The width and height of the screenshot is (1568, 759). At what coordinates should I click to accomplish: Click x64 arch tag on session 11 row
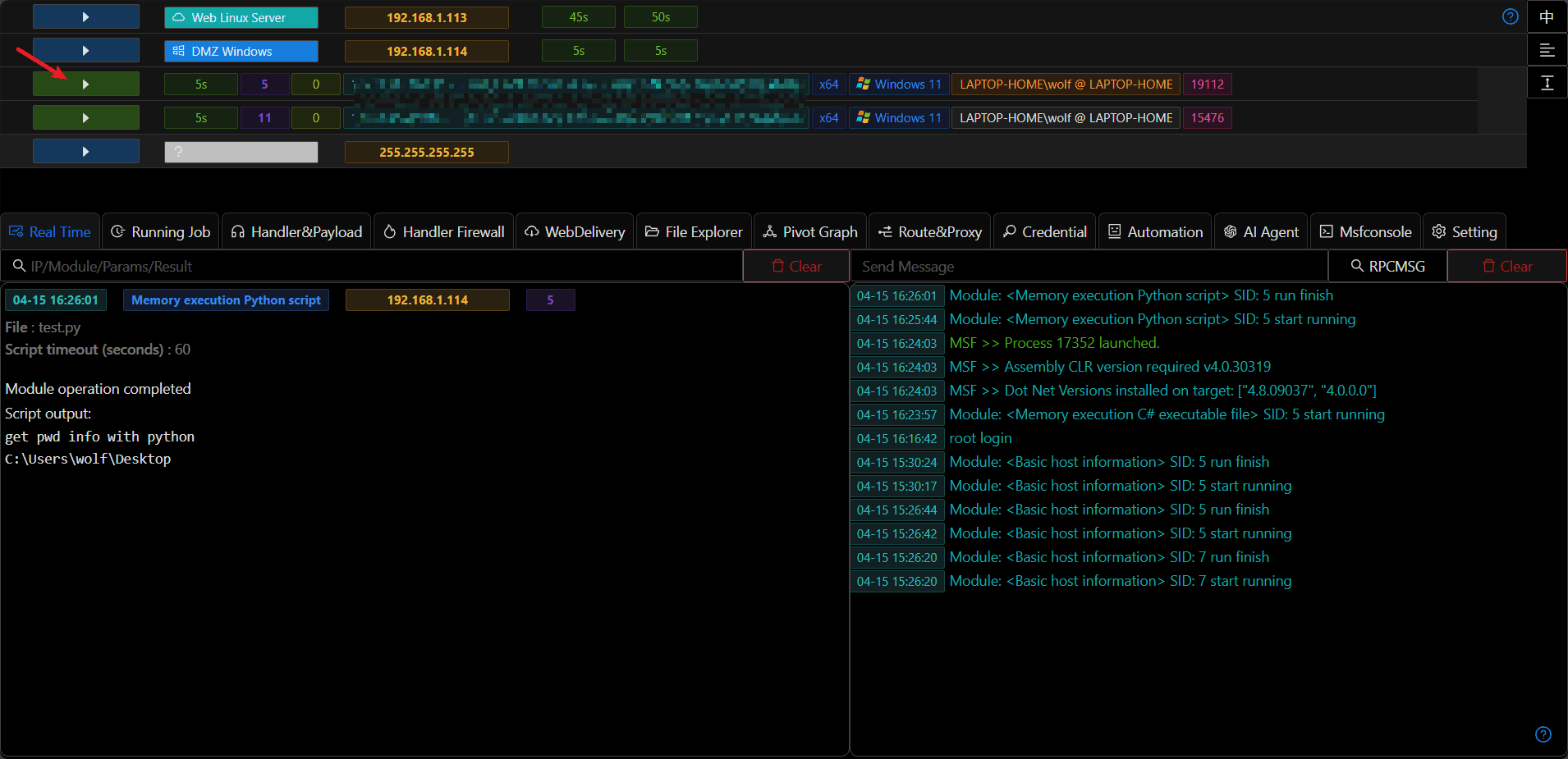click(x=829, y=118)
